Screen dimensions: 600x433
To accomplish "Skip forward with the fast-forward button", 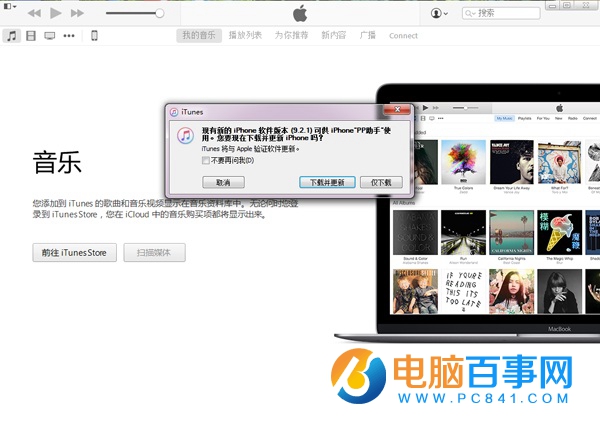I will (77, 13).
